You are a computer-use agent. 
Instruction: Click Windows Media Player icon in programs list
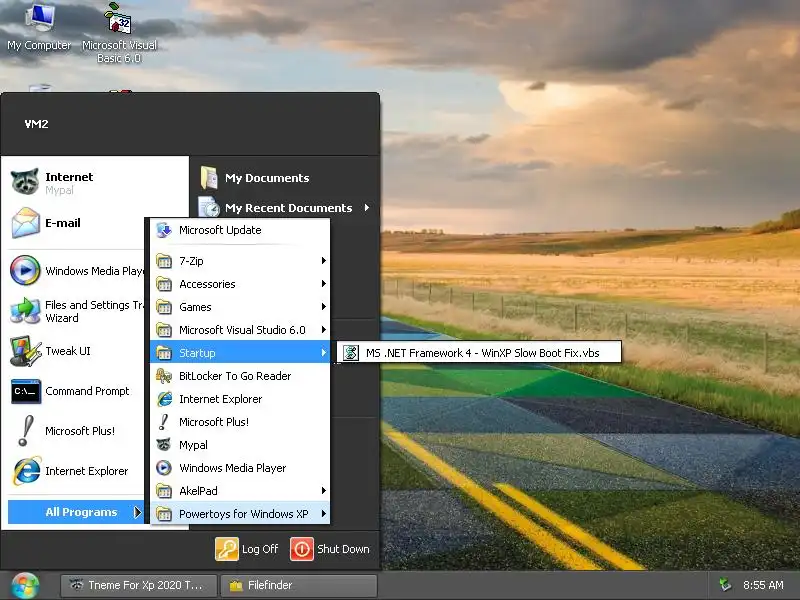pos(164,468)
